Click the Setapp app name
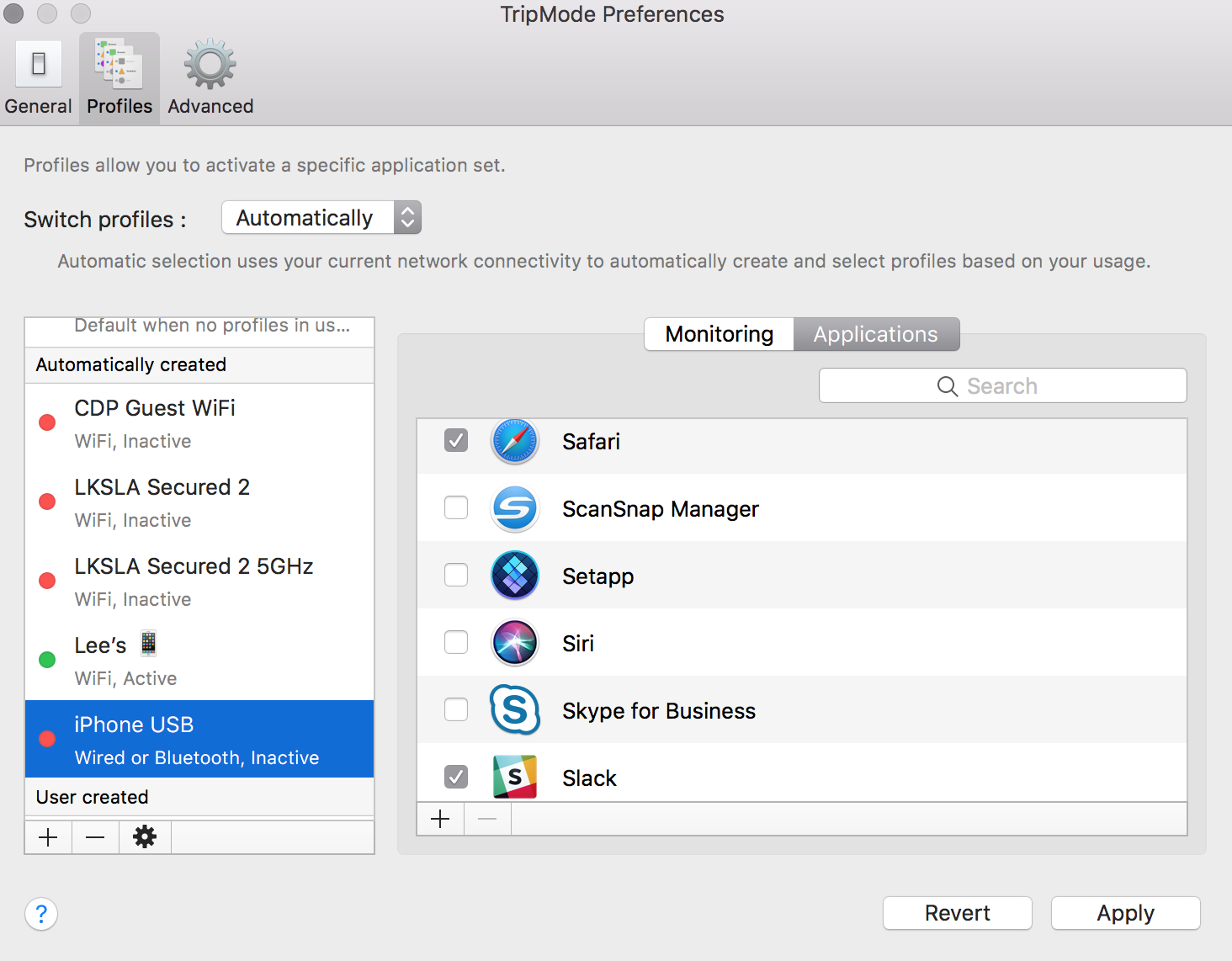 point(598,576)
